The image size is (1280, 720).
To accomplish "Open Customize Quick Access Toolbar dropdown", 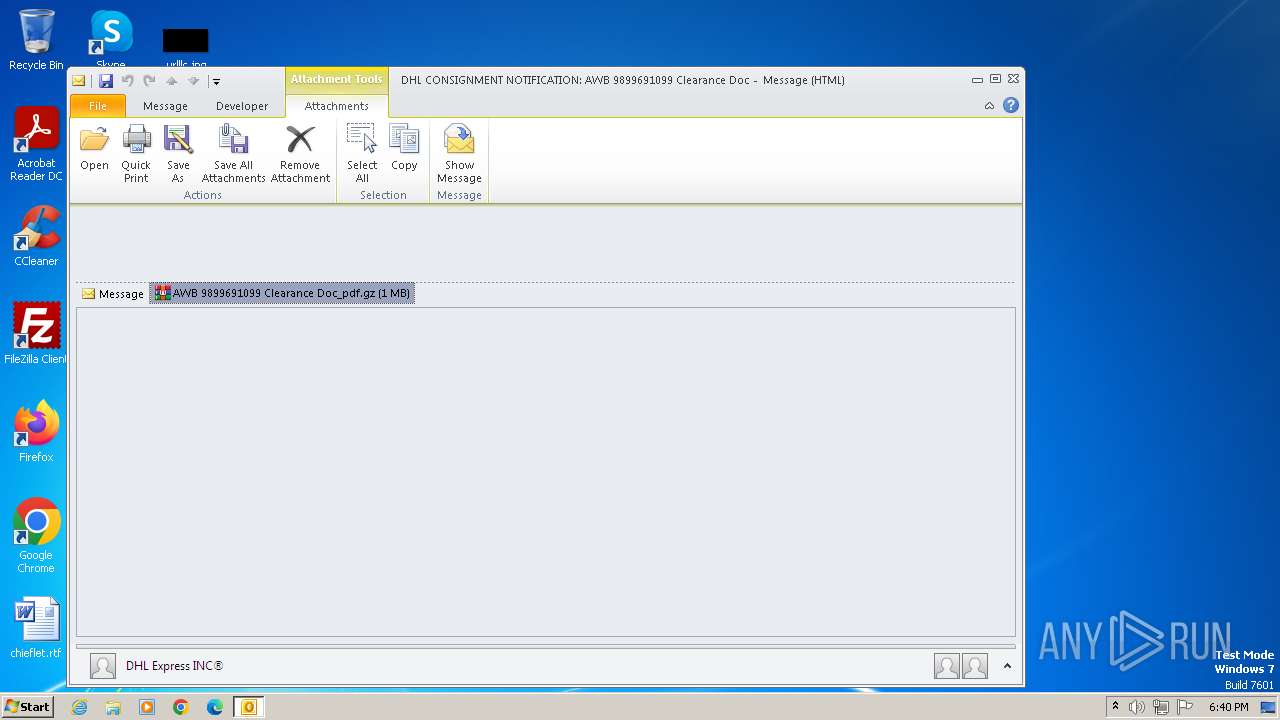I will tap(216, 82).
